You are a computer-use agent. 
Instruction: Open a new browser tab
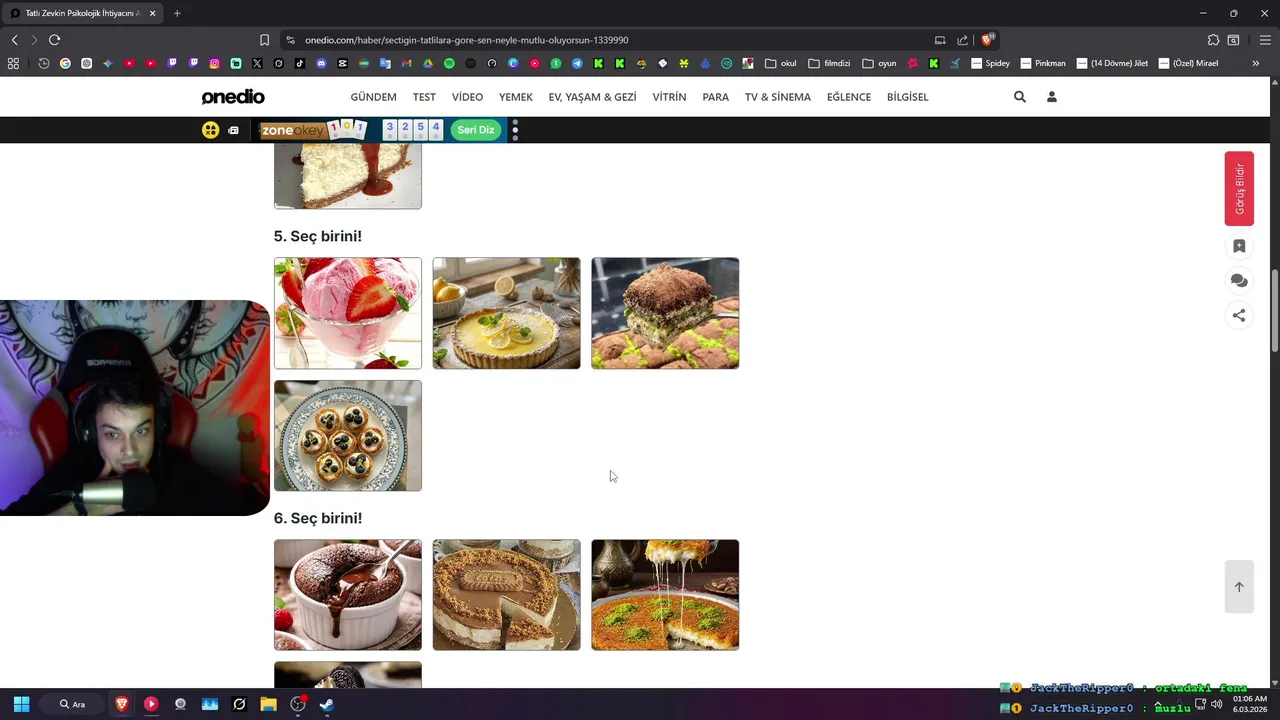click(x=177, y=13)
